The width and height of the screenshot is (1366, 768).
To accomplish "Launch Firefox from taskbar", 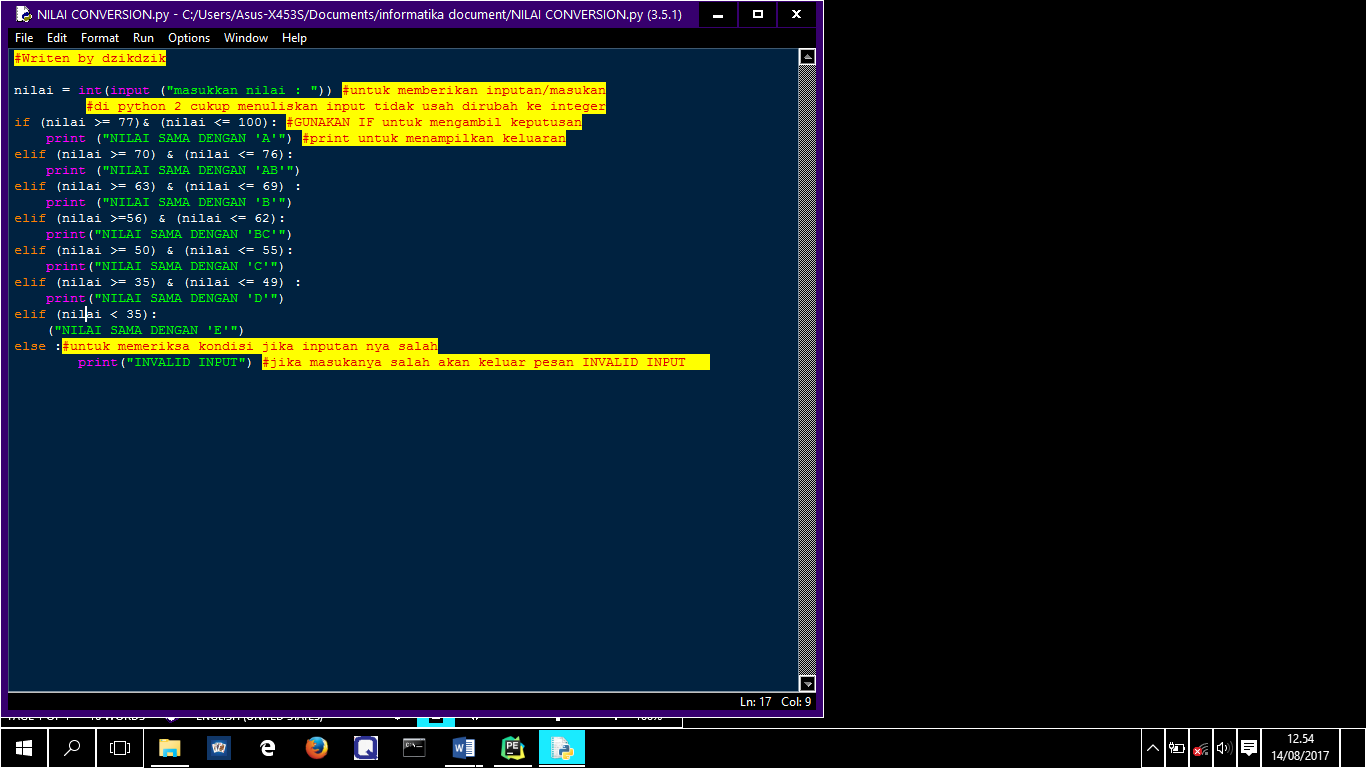I will click(x=317, y=747).
